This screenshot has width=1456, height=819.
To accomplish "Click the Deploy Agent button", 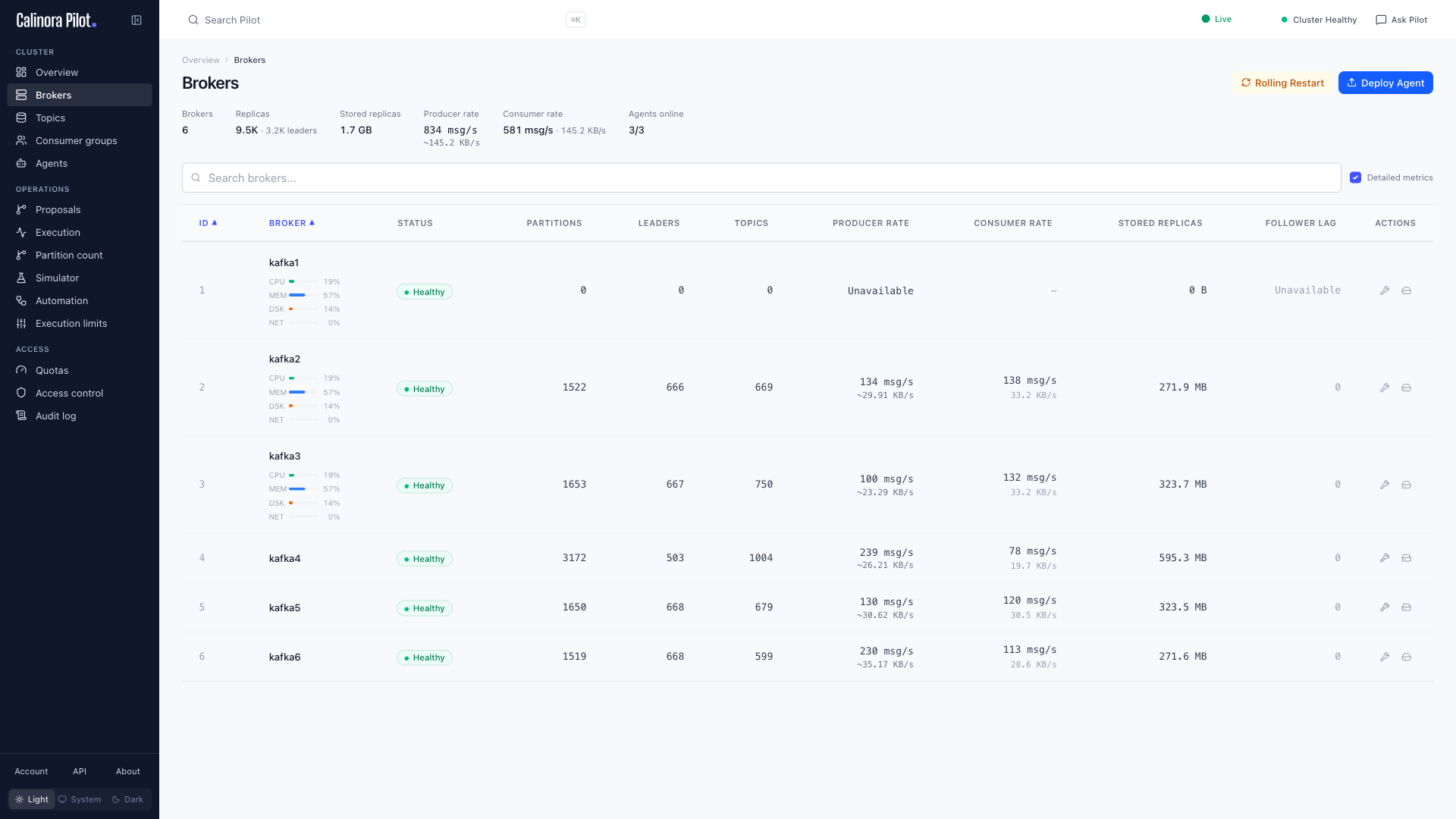I will point(1385,83).
